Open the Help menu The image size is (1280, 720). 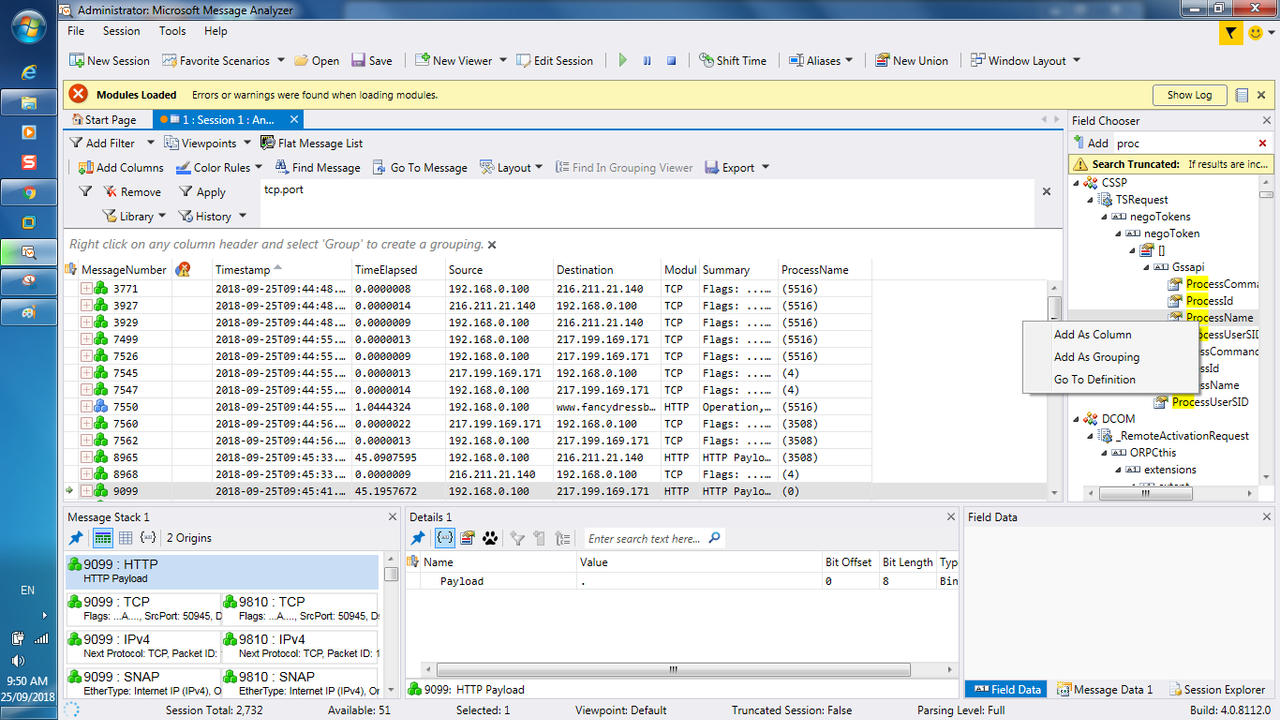point(215,31)
